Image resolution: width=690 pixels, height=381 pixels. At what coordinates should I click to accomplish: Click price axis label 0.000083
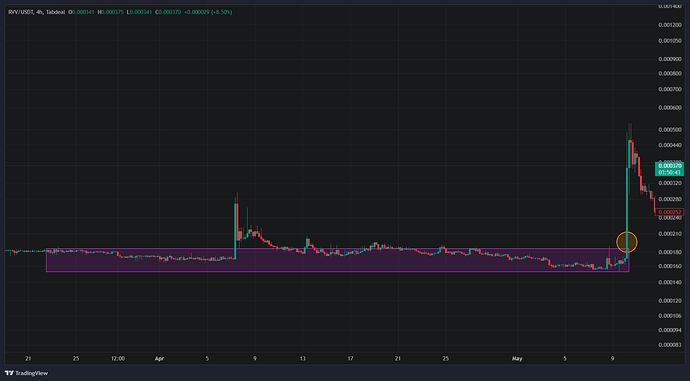tap(670, 345)
